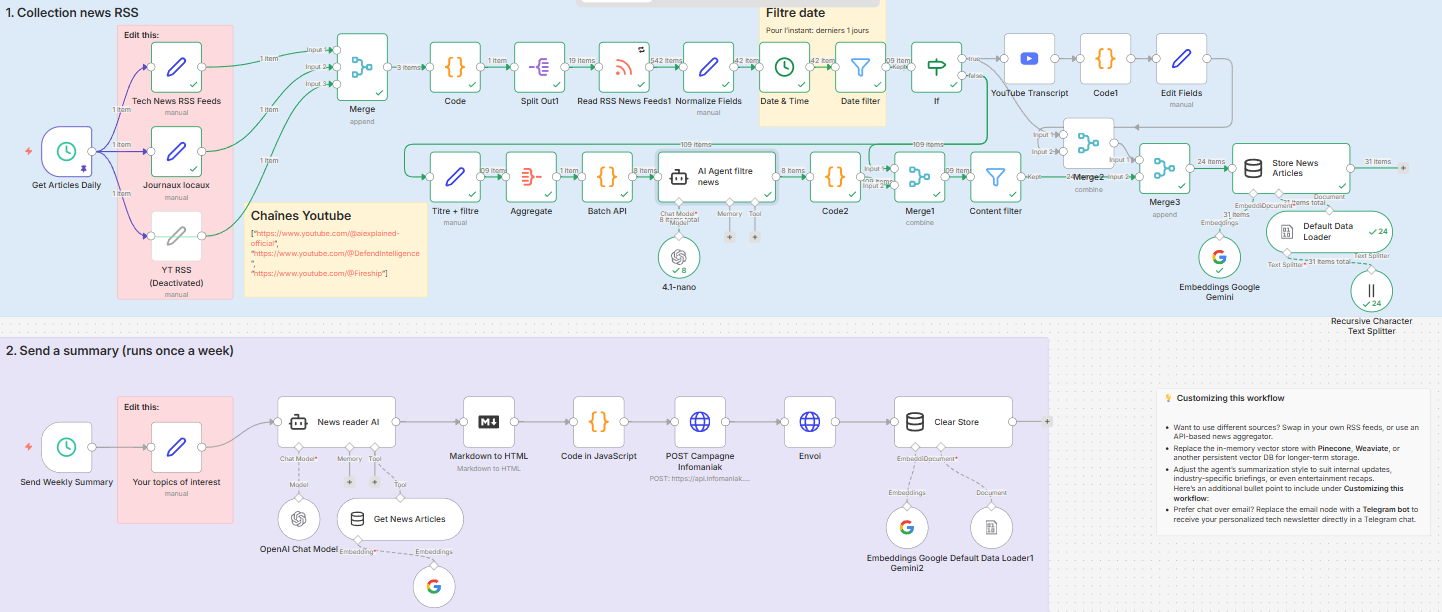Add a node after Store News Articles output
Screen dimensions: 1442x612
pos(1403,167)
